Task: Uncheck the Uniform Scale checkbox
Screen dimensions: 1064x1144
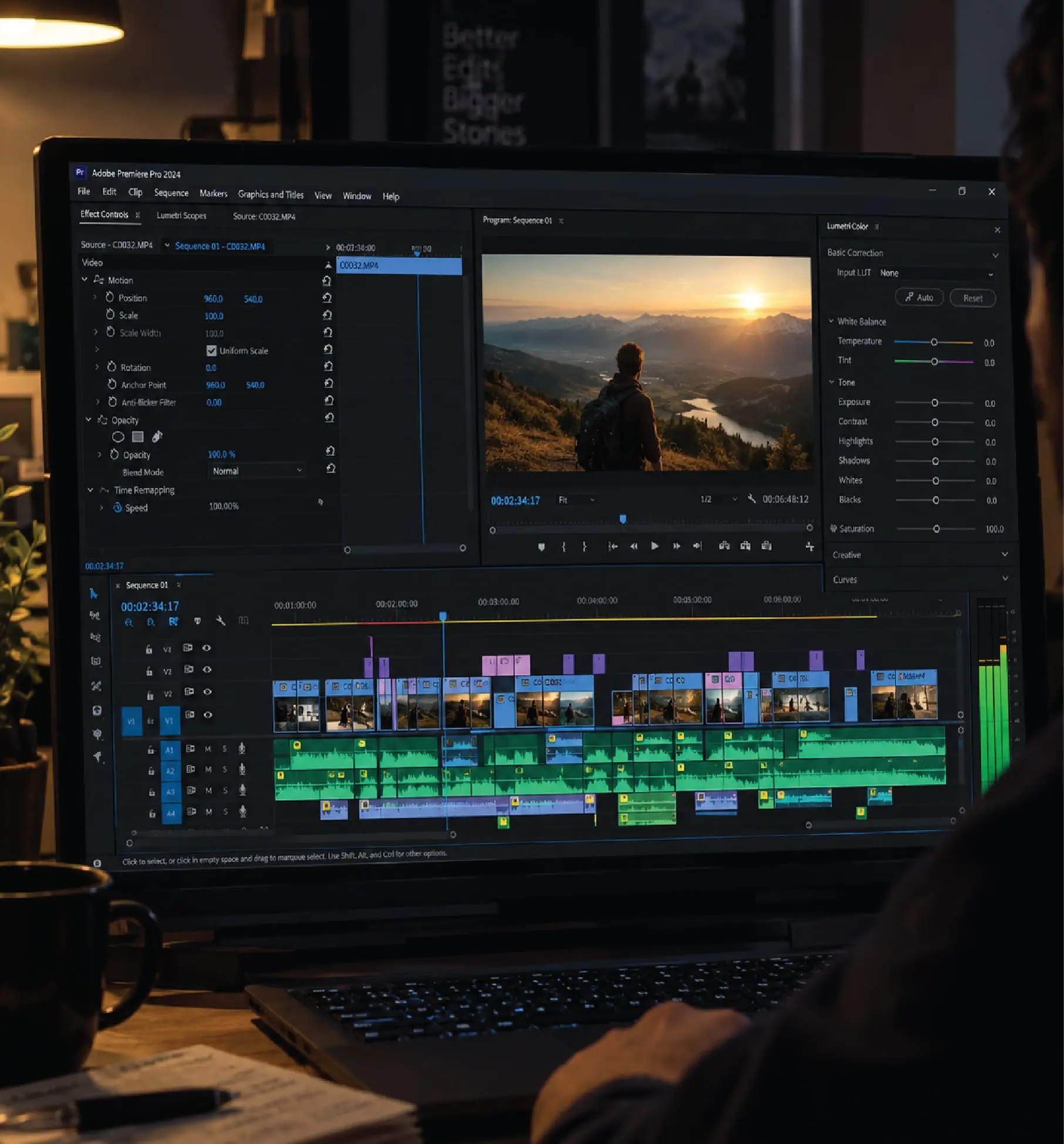Action: click(x=211, y=351)
